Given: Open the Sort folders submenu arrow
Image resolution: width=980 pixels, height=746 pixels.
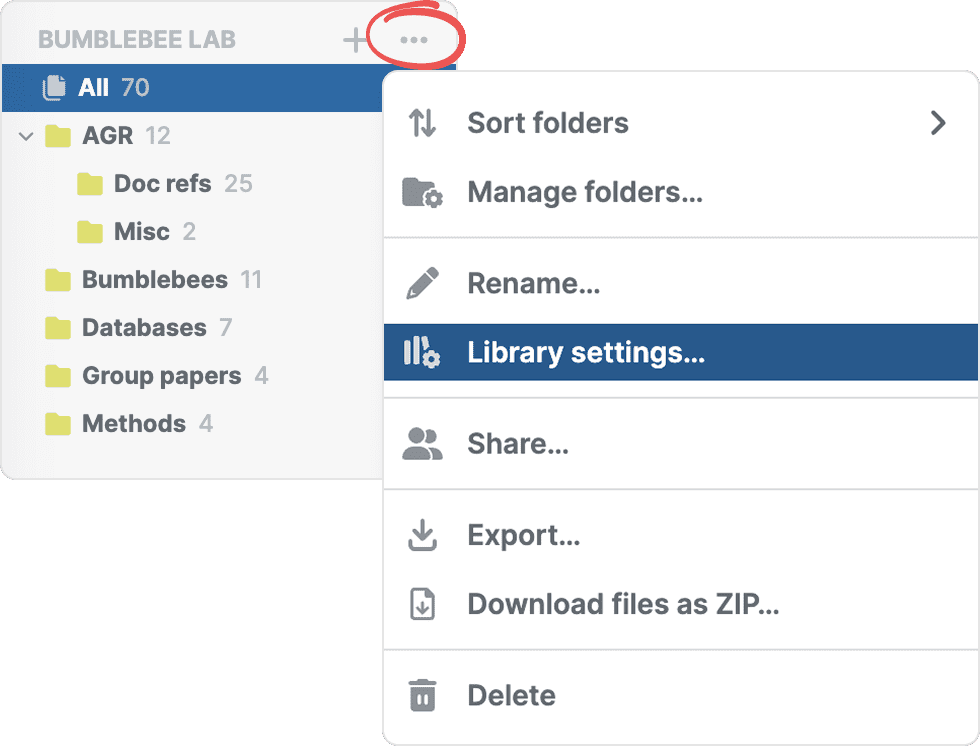Looking at the screenshot, I should tap(937, 123).
